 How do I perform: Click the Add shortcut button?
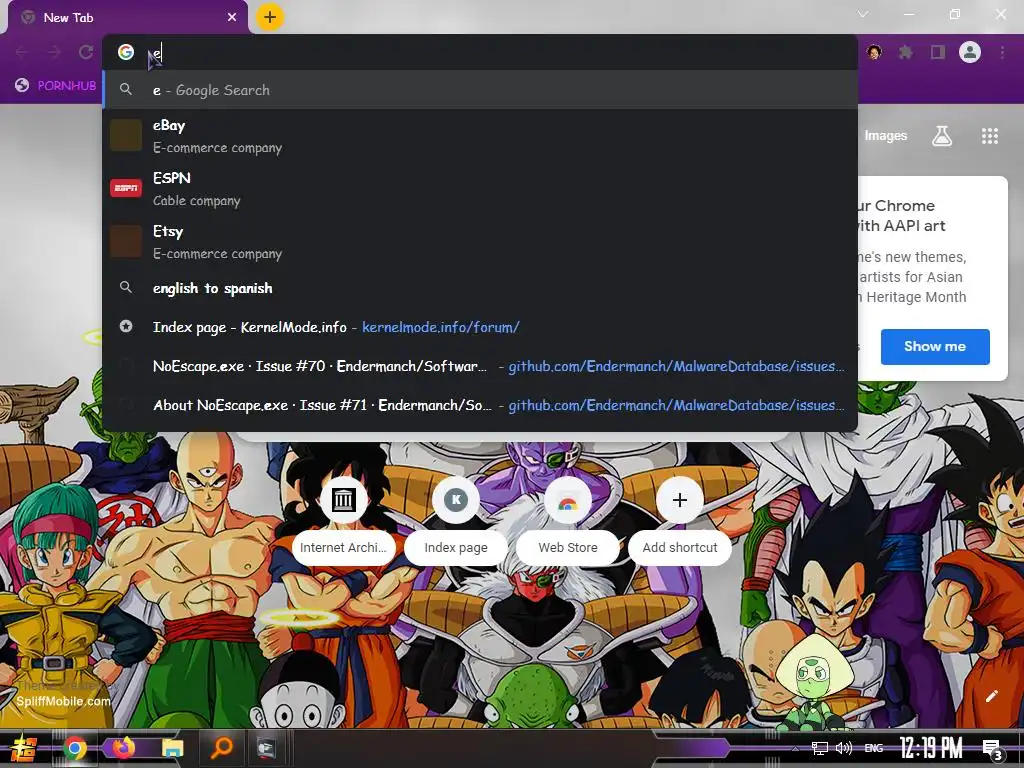click(x=680, y=522)
